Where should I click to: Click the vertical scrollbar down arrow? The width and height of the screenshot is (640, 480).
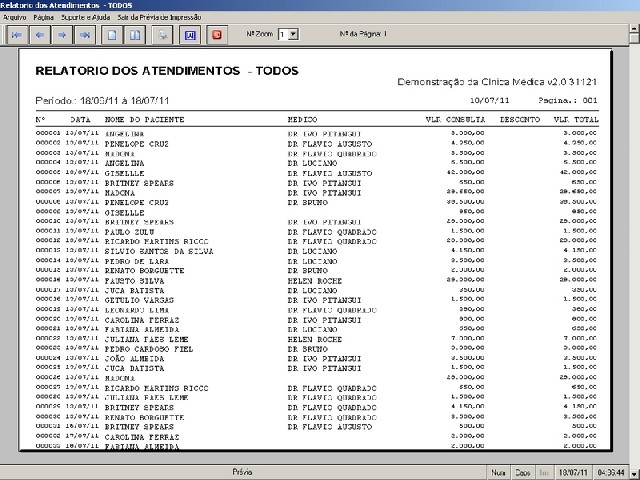[x=635, y=473]
